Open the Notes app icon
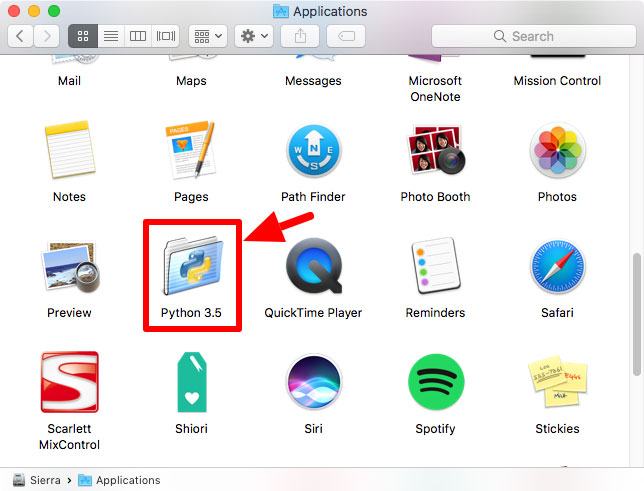 tap(70, 150)
